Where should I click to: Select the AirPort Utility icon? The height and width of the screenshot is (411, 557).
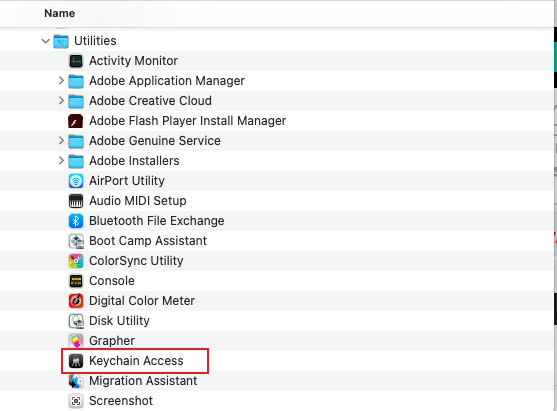coord(76,181)
